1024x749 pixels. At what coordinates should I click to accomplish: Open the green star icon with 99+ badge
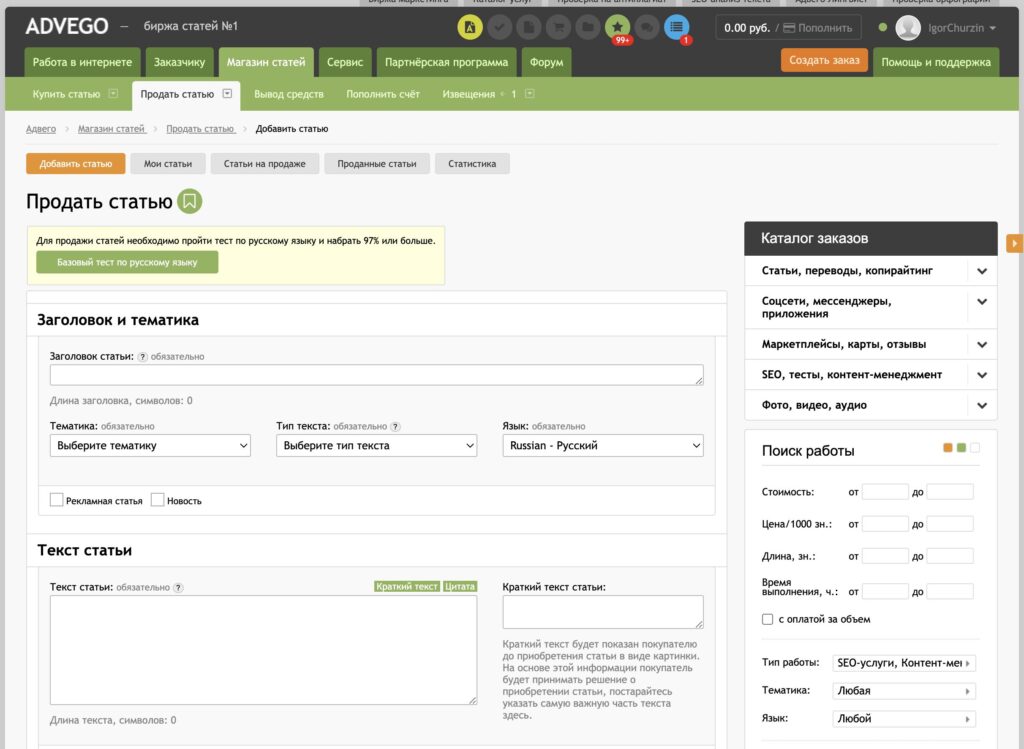(618, 27)
